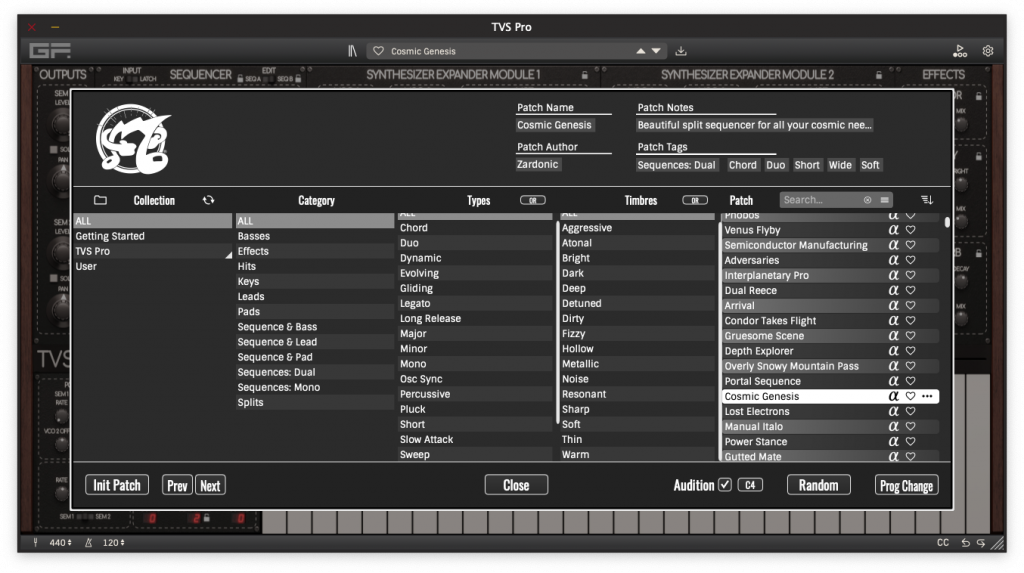Click the play preview icon in top bar

point(960,51)
